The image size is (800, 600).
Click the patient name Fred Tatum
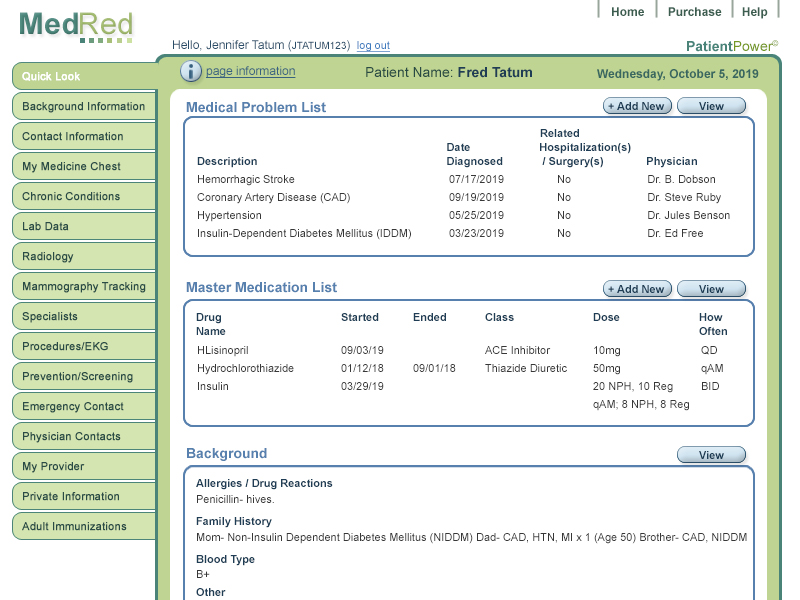tap(495, 72)
